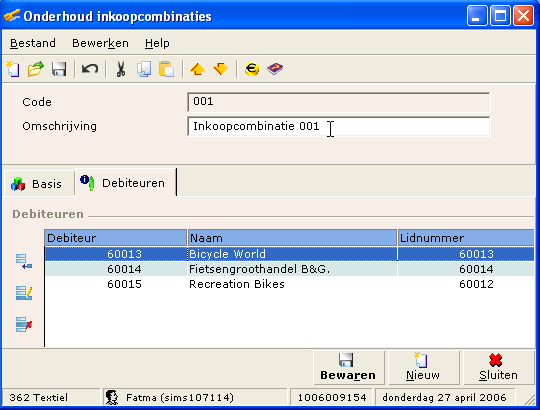Select the Recreation Bikes row
540x410 pixels.
(289, 284)
